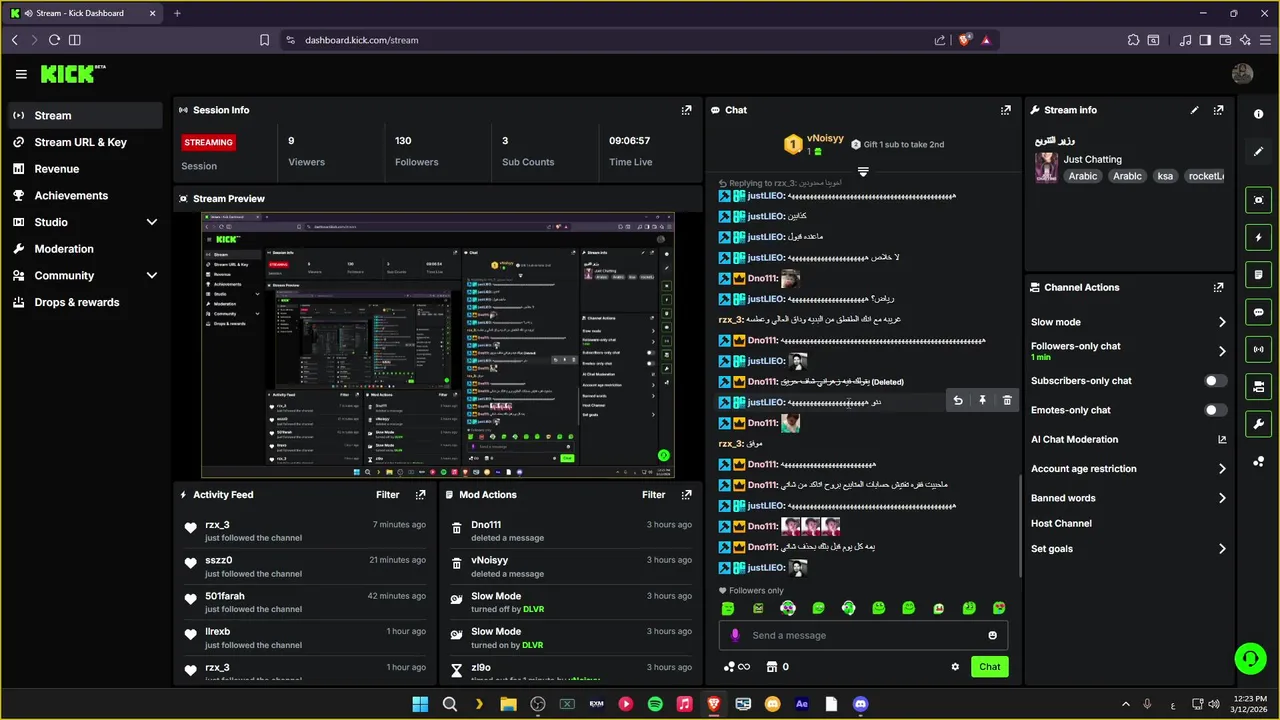Open Spotify from the taskbar
1280x720 pixels.
click(x=655, y=704)
